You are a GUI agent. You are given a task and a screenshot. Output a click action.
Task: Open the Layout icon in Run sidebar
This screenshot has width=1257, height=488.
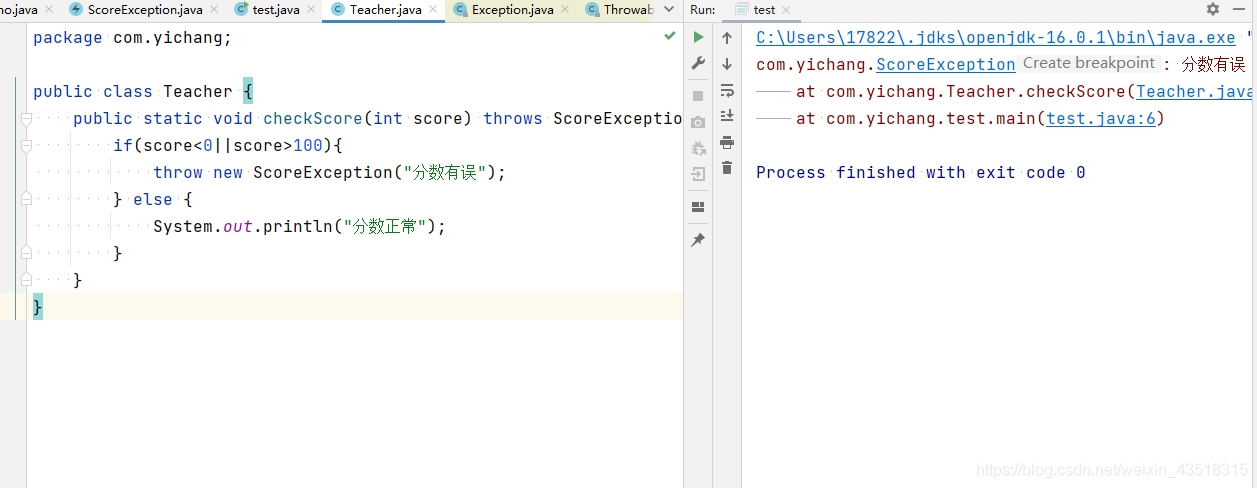pos(698,207)
